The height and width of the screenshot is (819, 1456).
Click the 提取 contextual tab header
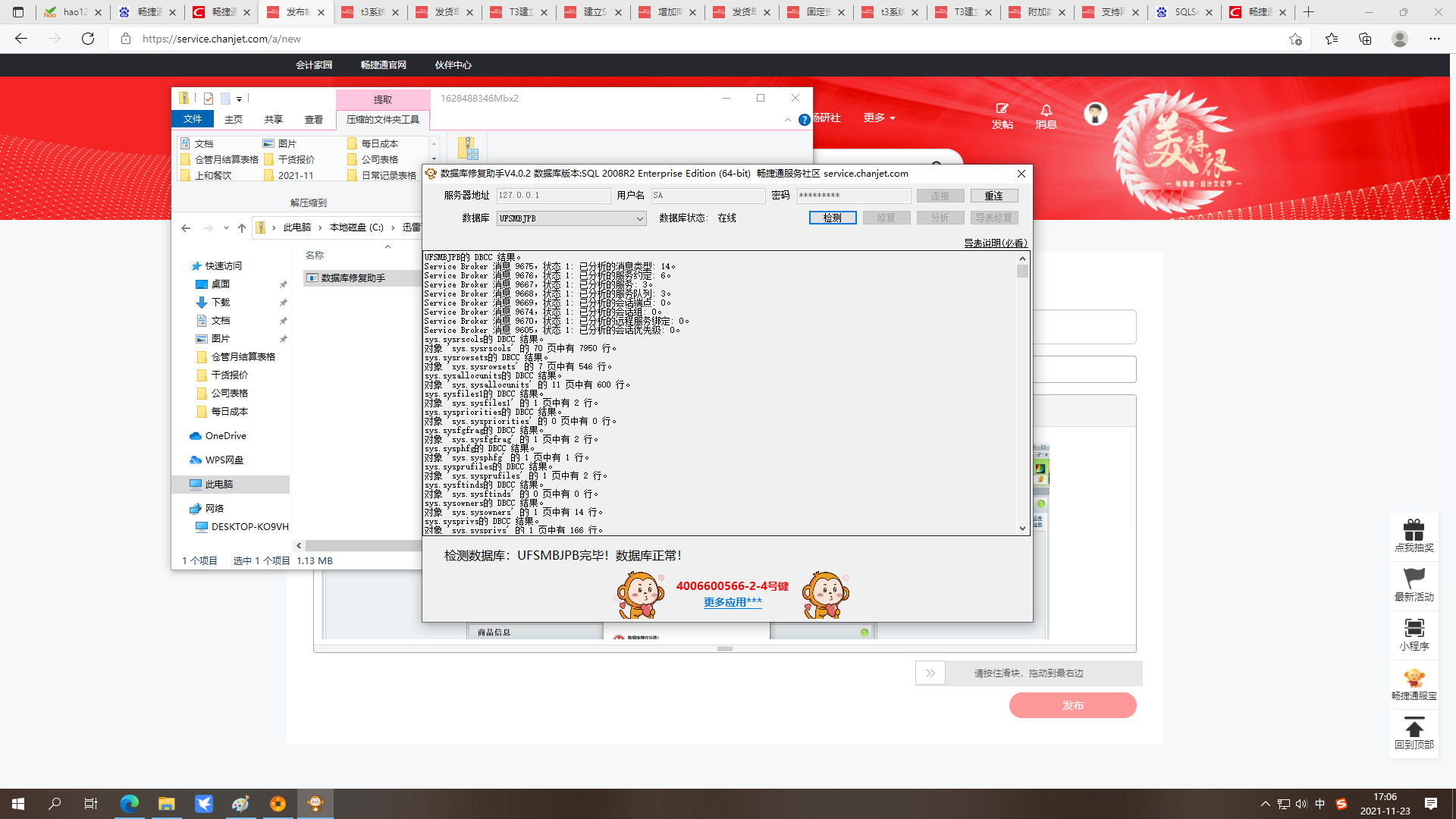tap(383, 99)
